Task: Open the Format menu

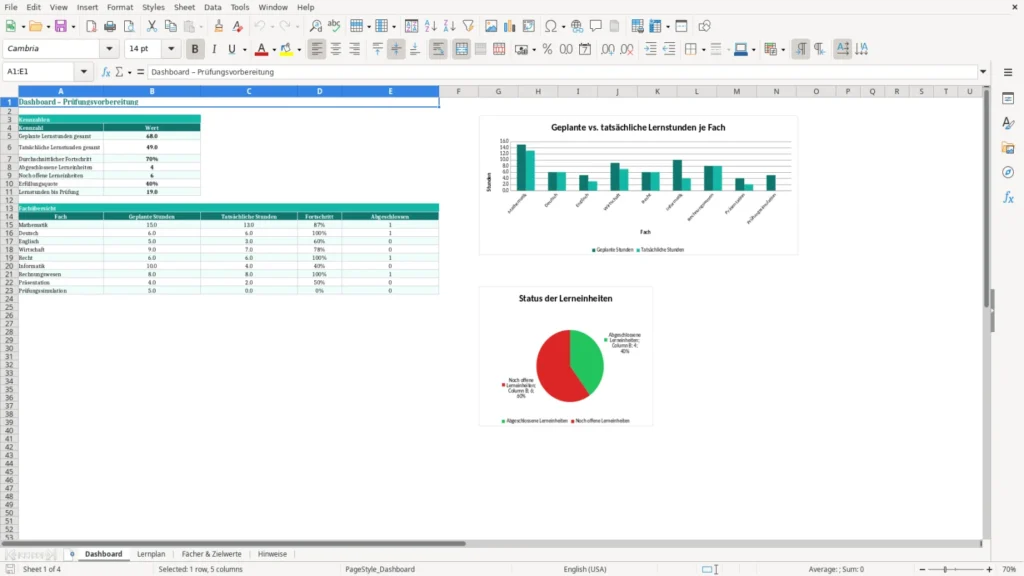Action: [x=120, y=7]
